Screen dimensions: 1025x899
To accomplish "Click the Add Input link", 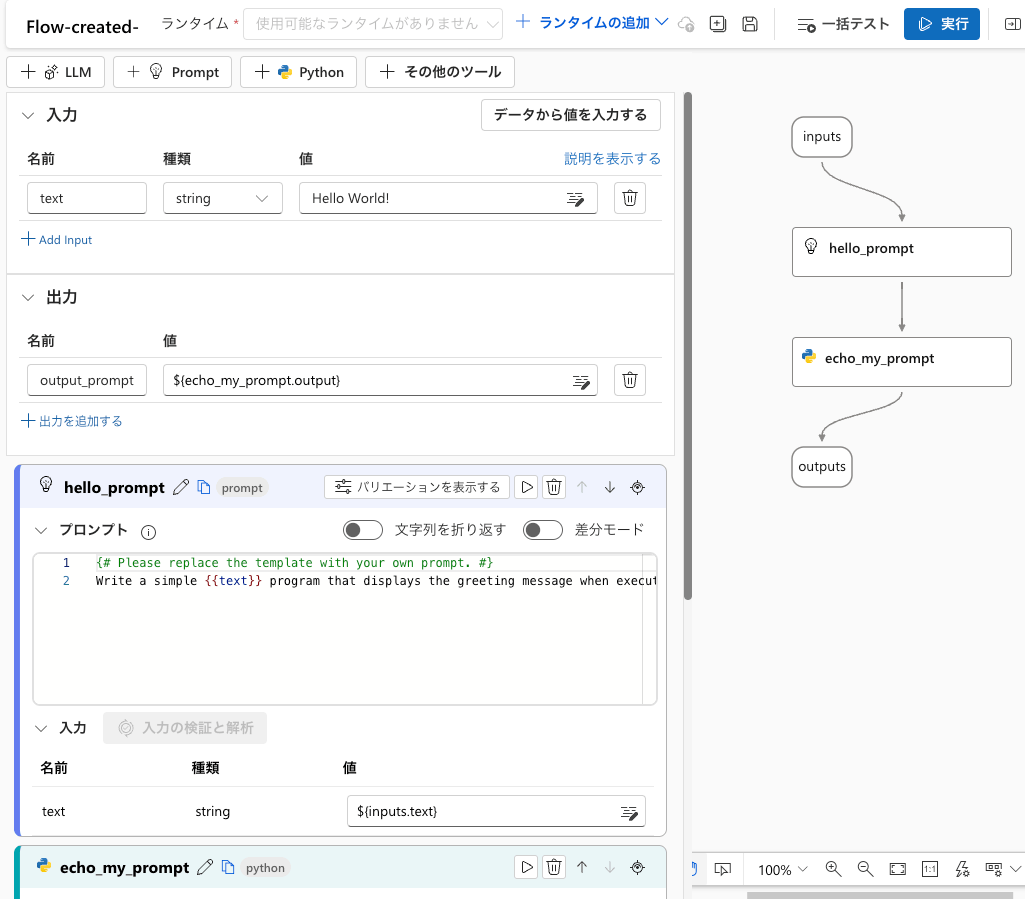I will [x=56, y=239].
